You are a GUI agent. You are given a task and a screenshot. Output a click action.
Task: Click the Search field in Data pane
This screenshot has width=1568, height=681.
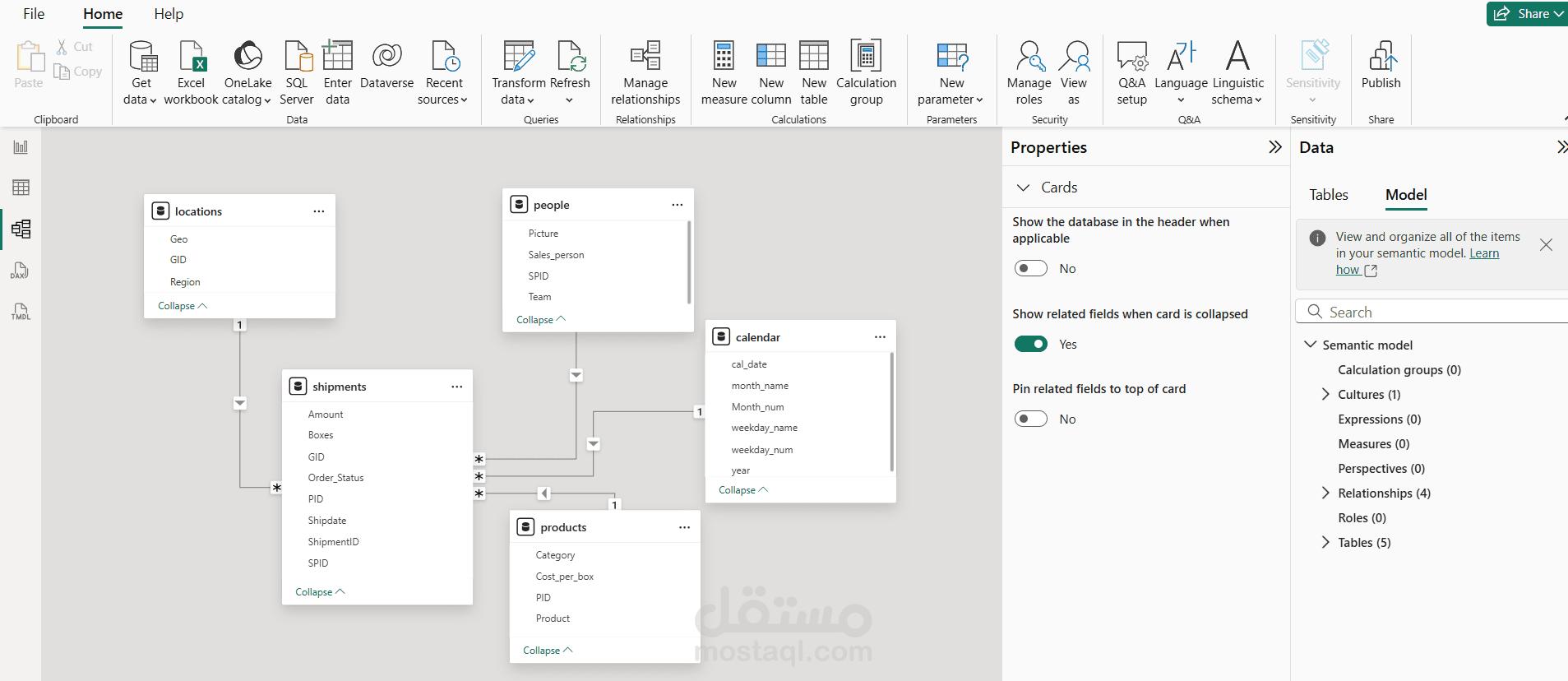tap(1432, 312)
